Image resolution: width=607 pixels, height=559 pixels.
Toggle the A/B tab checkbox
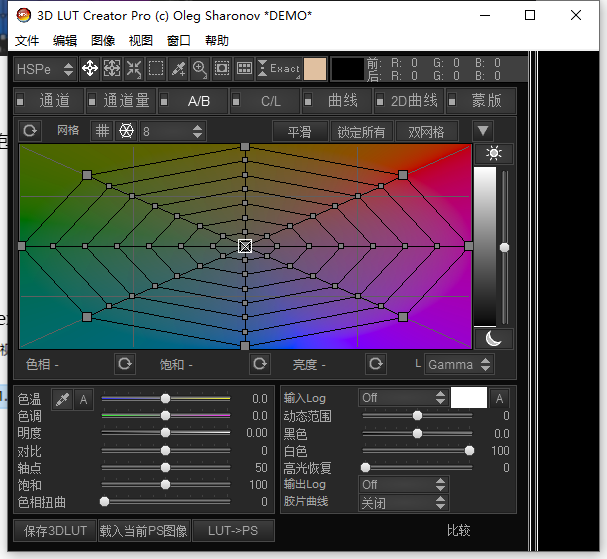pos(164,101)
